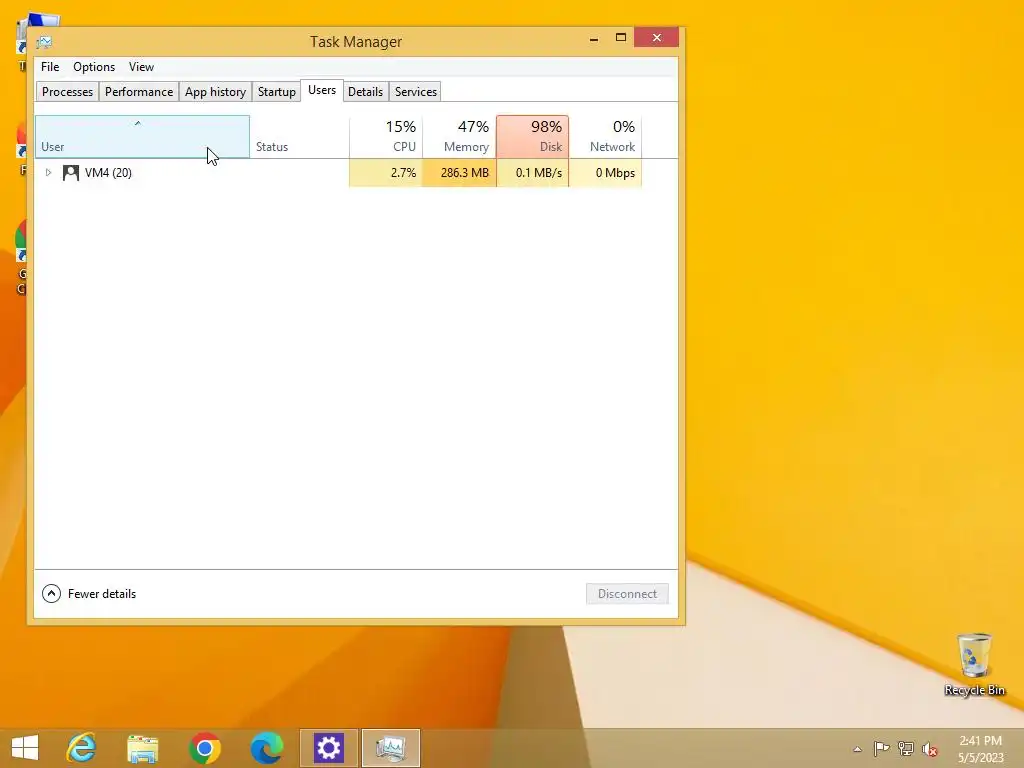Sort by the Disk column header
This screenshot has width=1024, height=768.
click(532, 136)
